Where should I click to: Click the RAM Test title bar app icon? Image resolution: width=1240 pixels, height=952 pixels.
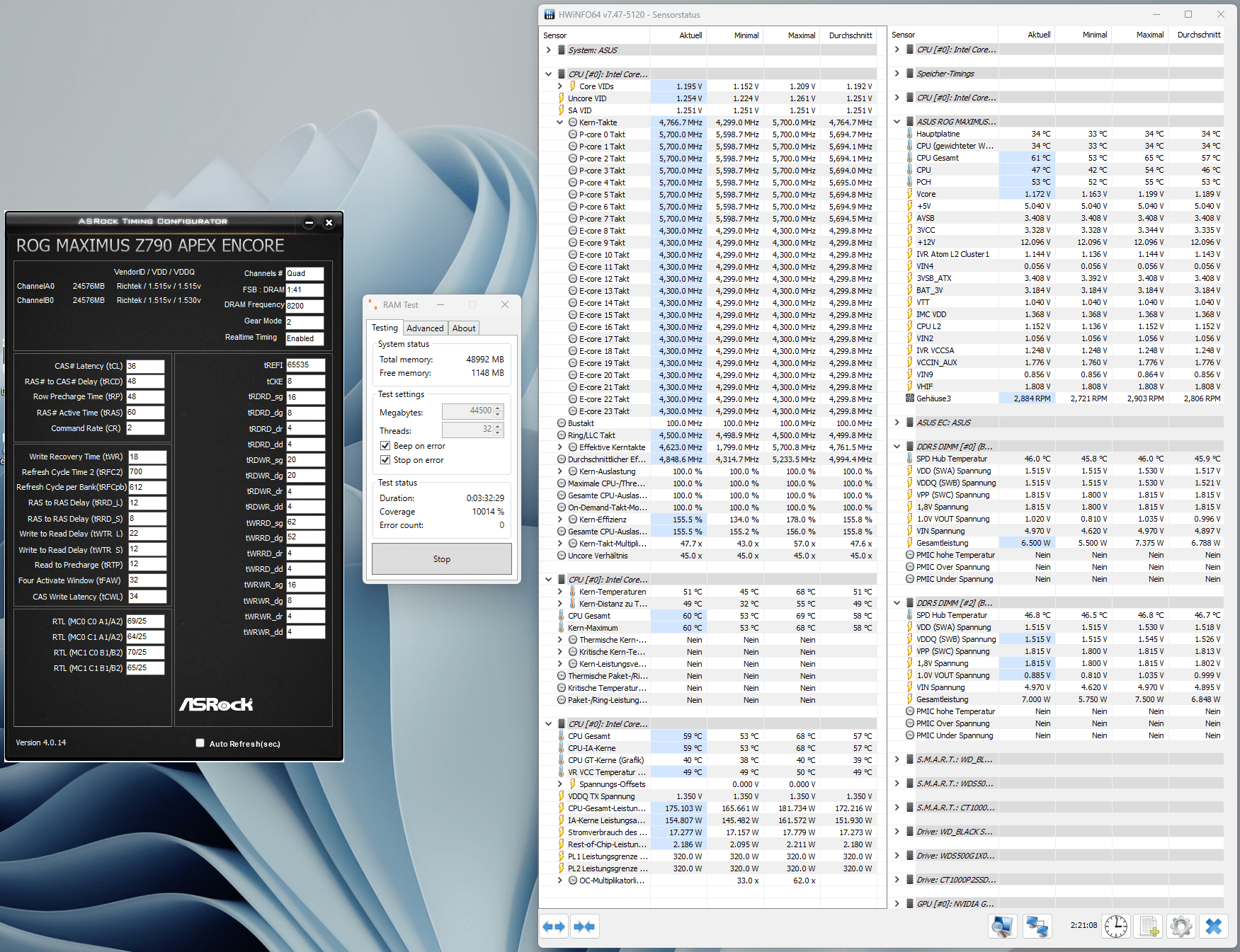[372, 305]
